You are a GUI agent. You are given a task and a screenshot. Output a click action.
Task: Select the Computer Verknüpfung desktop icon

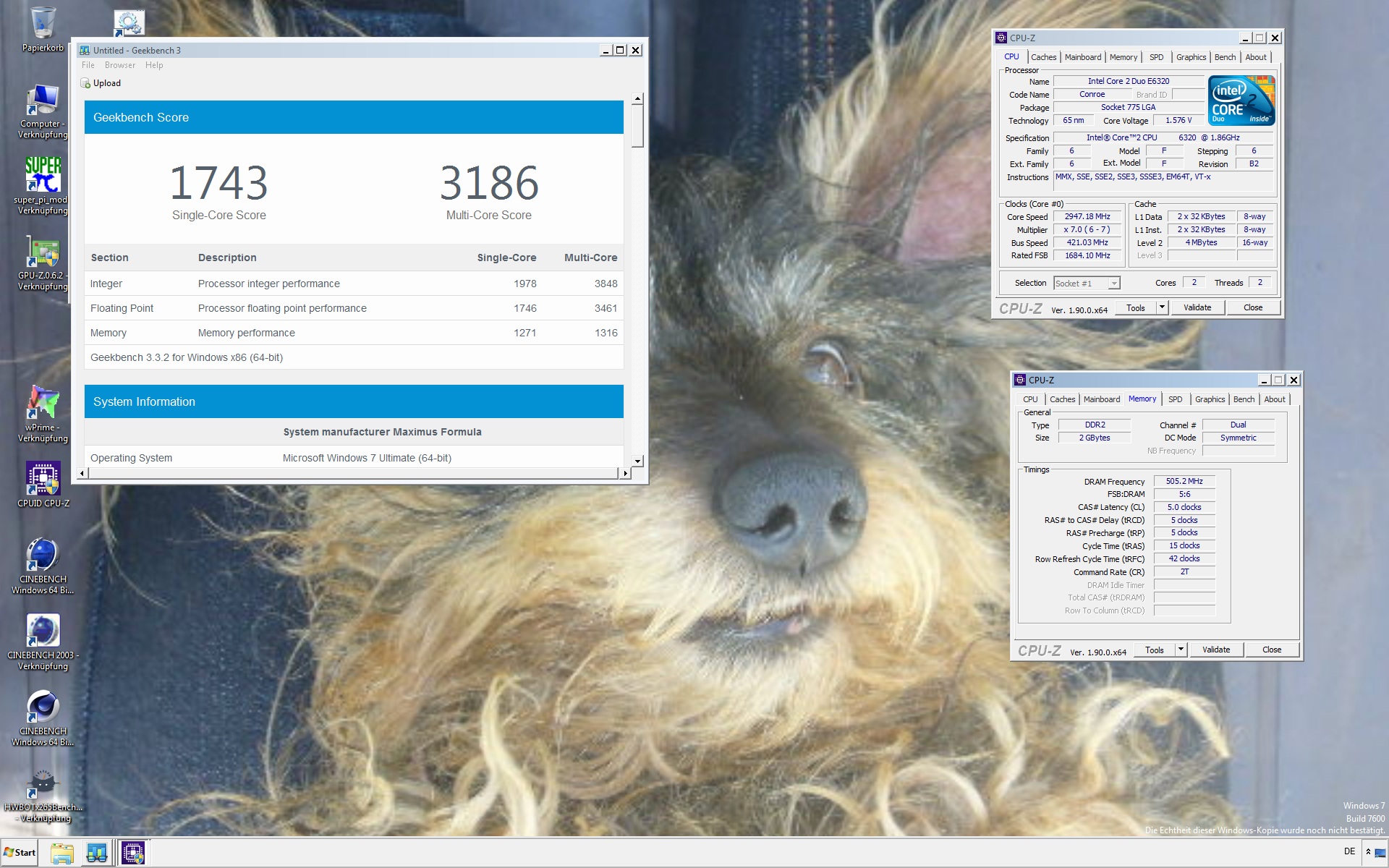pos(43,111)
